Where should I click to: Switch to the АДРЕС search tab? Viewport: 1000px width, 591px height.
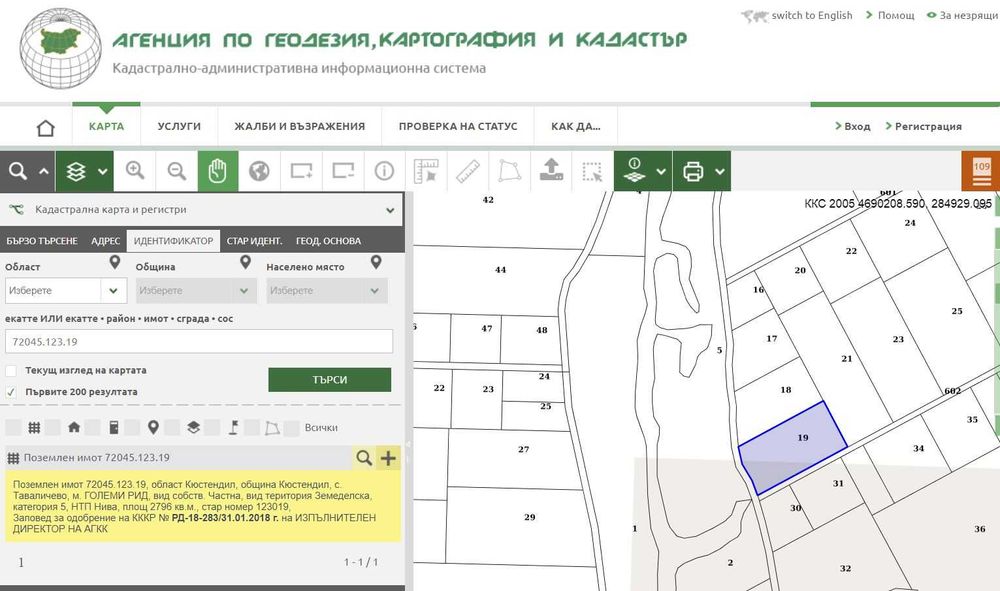105,241
